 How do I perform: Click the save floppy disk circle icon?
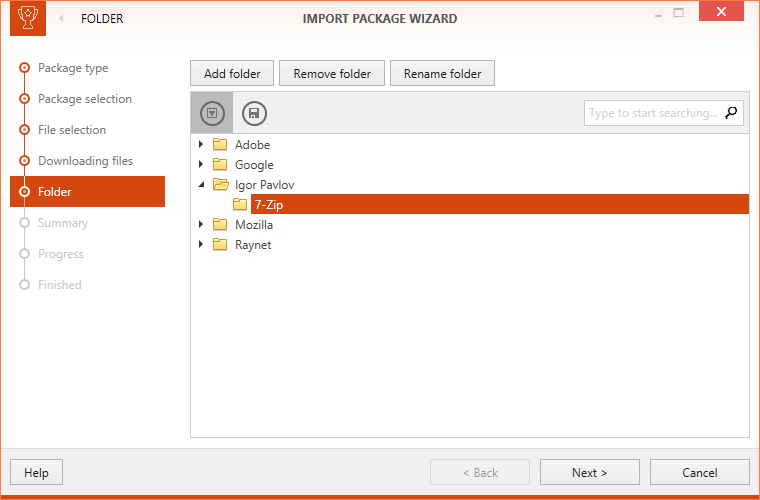(x=254, y=113)
